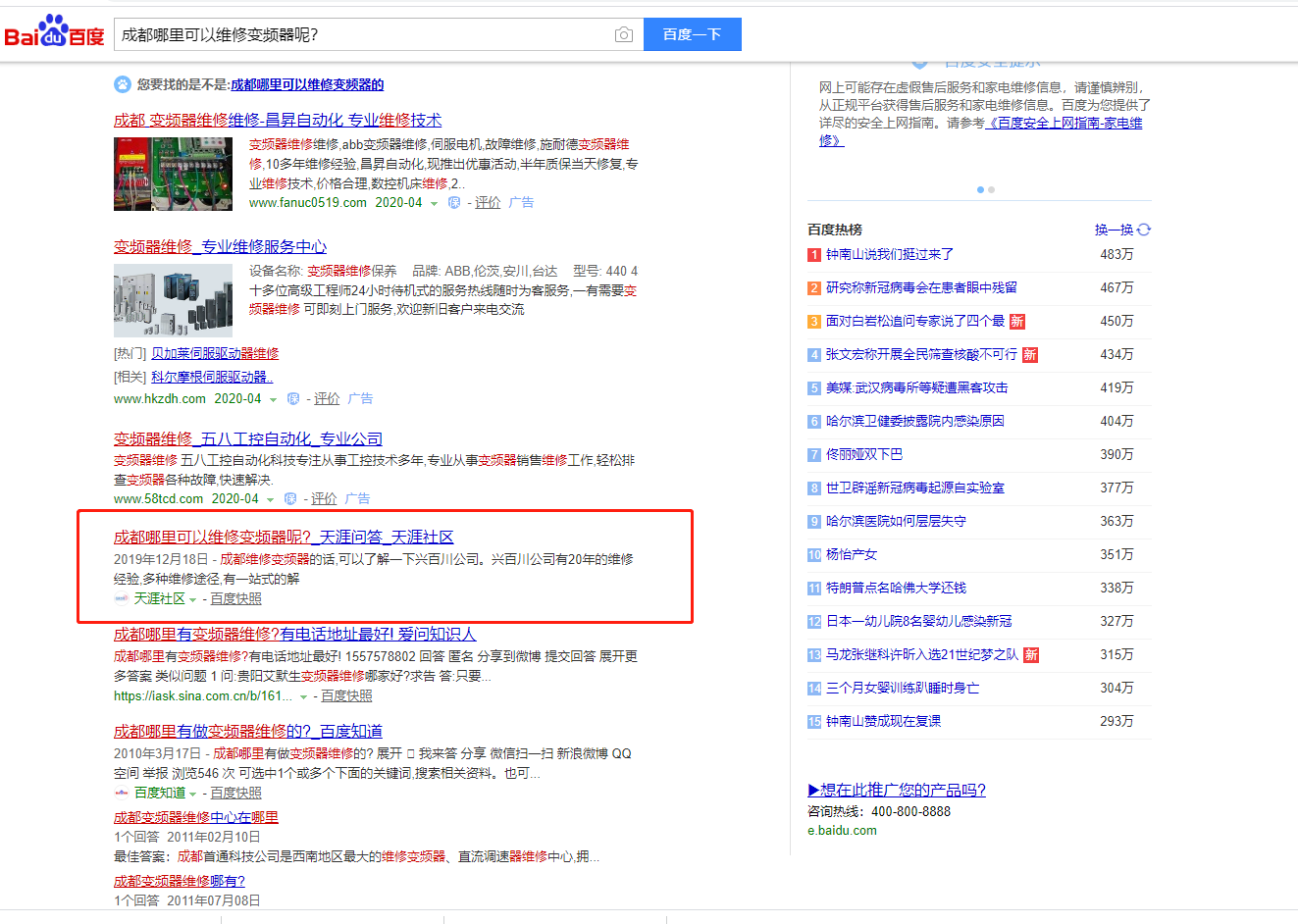Screen dimensions: 1298x924
Task: Click the paw icon beside 您要找的是不是
Action: coord(123,84)
